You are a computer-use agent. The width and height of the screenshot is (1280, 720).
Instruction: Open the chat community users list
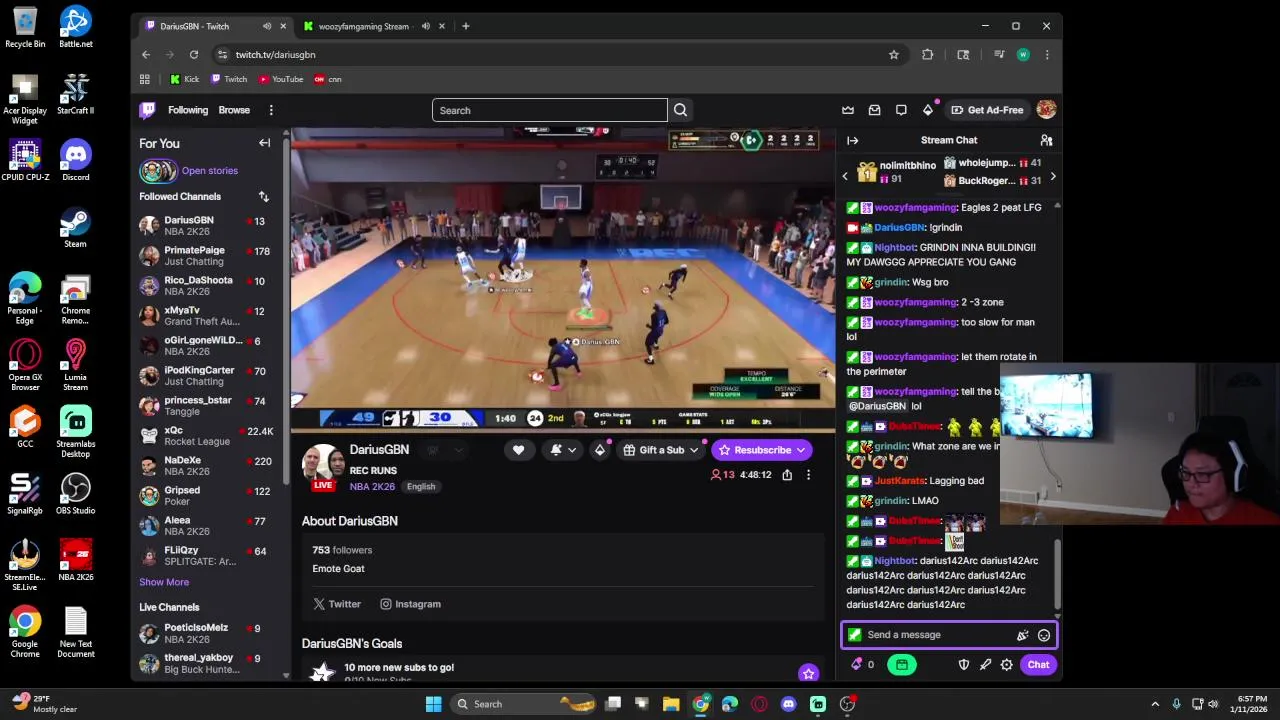click(x=1046, y=140)
